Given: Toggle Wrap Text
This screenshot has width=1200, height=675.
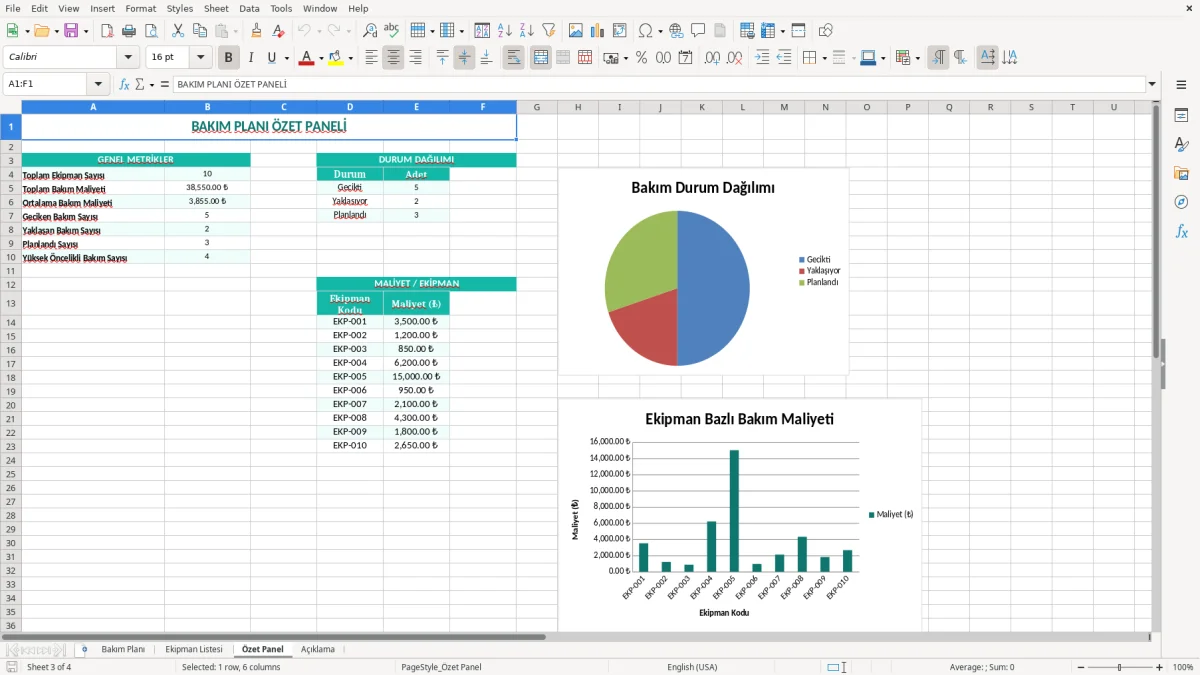Looking at the screenshot, I should coord(513,58).
